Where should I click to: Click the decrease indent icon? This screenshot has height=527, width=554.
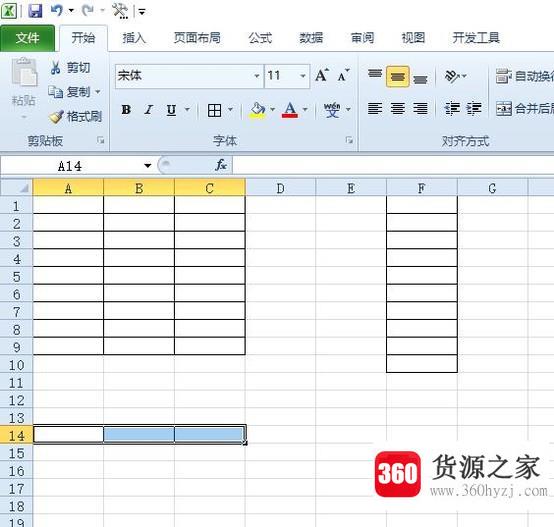[x=452, y=109]
